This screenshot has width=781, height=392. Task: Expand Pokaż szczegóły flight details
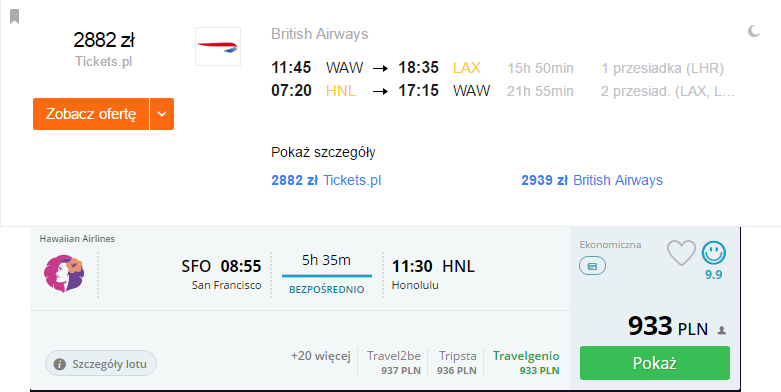323,152
